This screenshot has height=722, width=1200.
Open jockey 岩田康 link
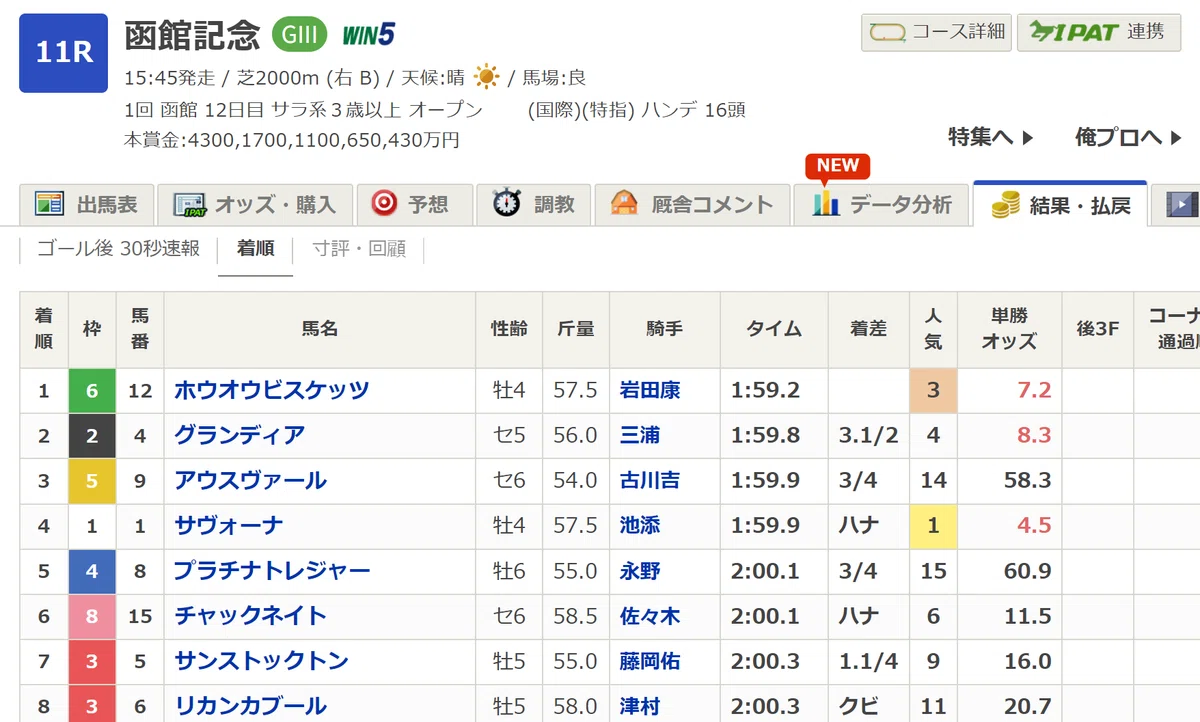(650, 390)
